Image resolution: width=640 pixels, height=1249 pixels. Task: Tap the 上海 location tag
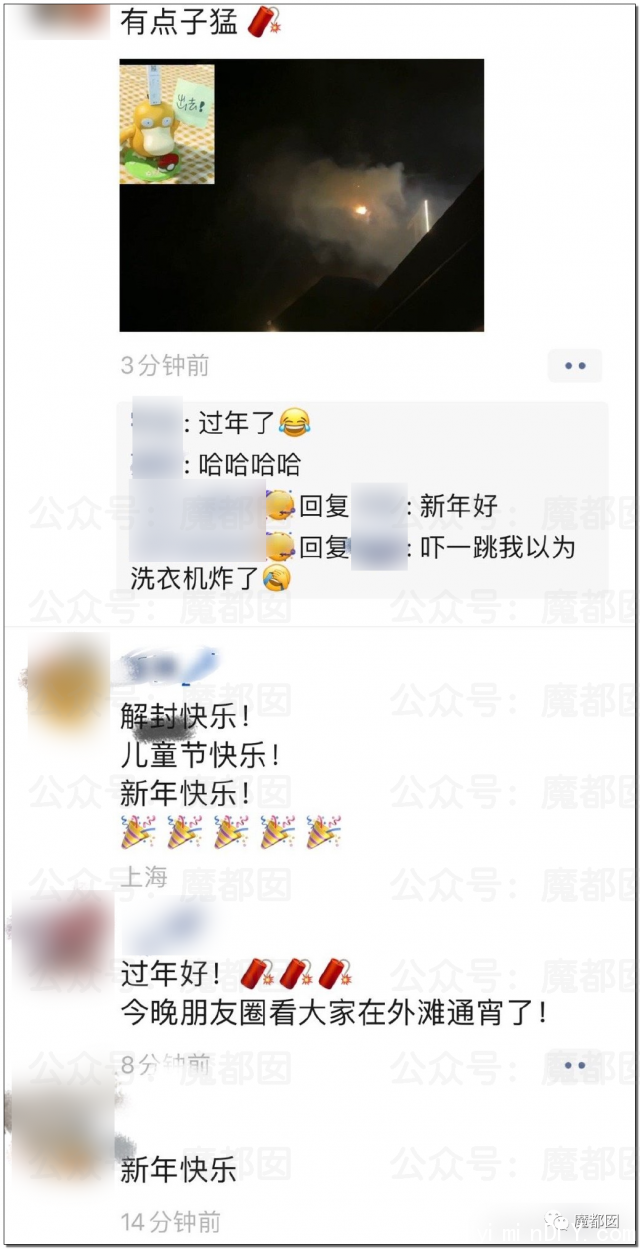[144, 878]
